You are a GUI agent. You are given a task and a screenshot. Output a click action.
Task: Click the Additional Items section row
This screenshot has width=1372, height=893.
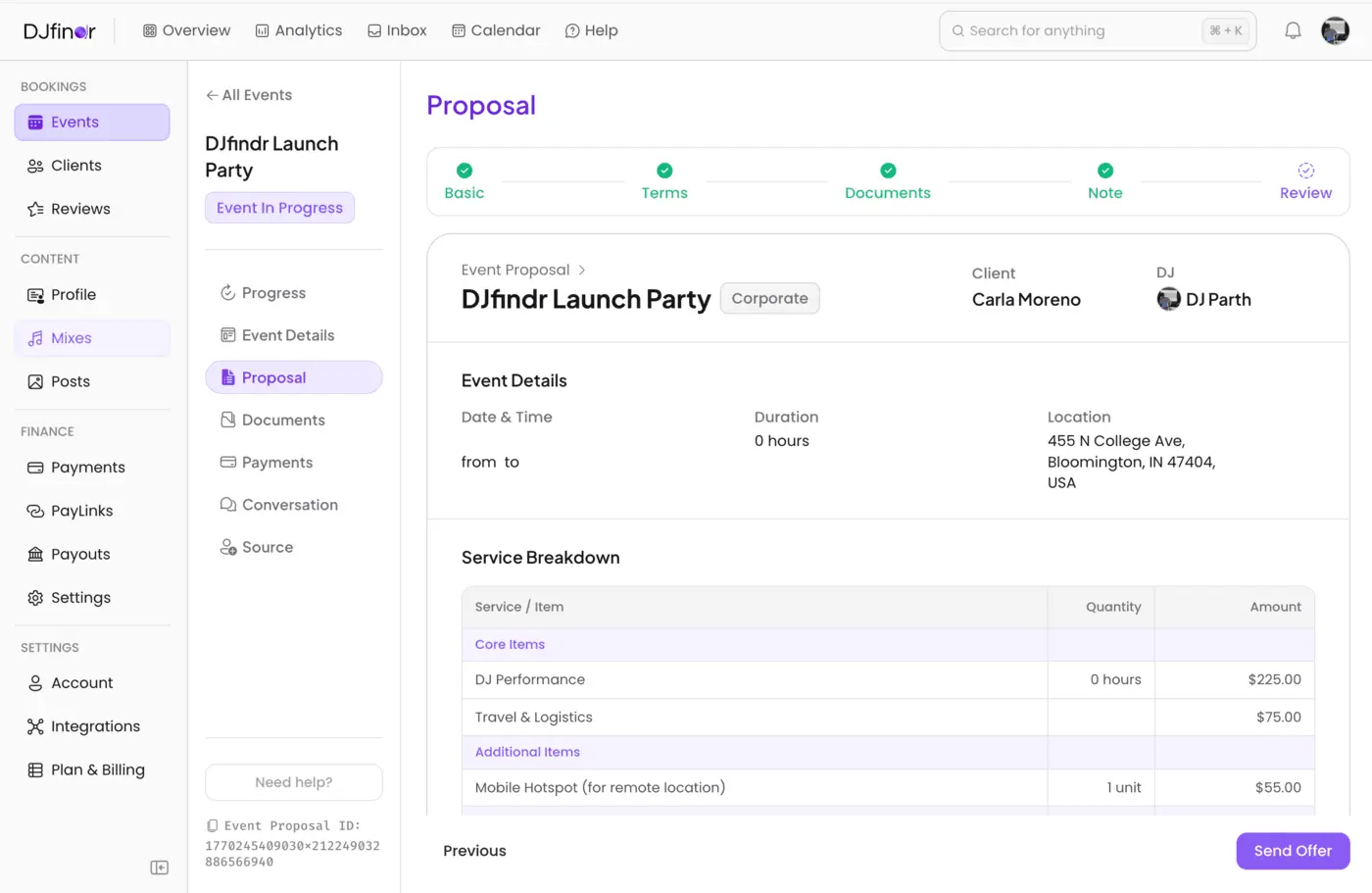click(888, 752)
